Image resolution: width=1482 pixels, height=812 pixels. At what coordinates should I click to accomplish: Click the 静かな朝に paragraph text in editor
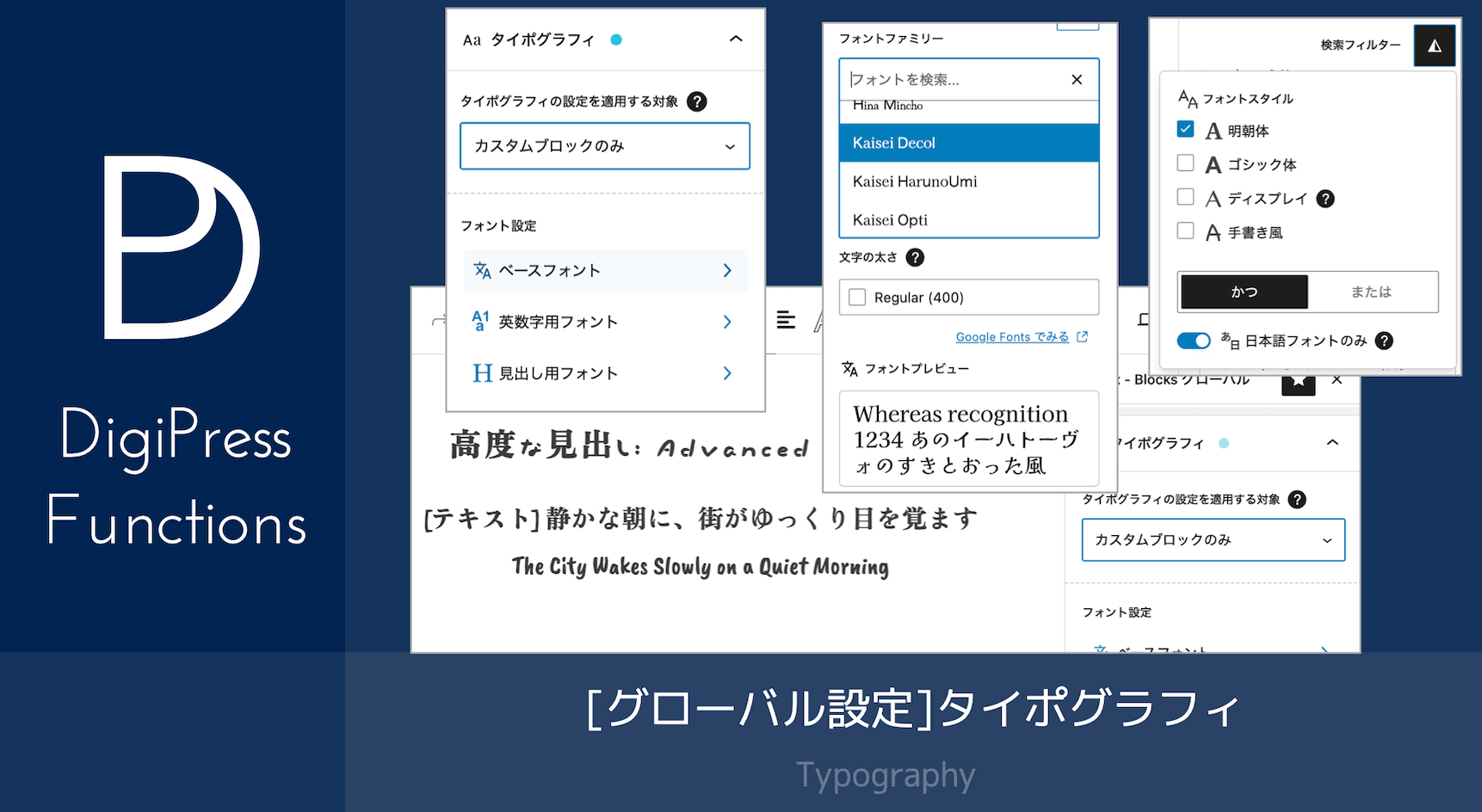[701, 518]
